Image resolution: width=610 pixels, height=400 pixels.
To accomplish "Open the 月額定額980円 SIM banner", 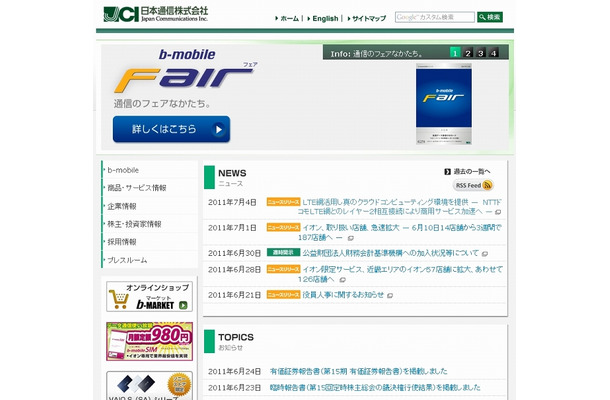I will [149, 341].
